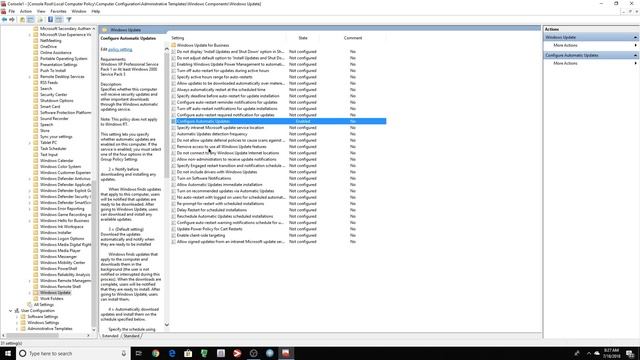Open Microsoft Edge from the taskbar
The image size is (640, 360).
(172, 353)
